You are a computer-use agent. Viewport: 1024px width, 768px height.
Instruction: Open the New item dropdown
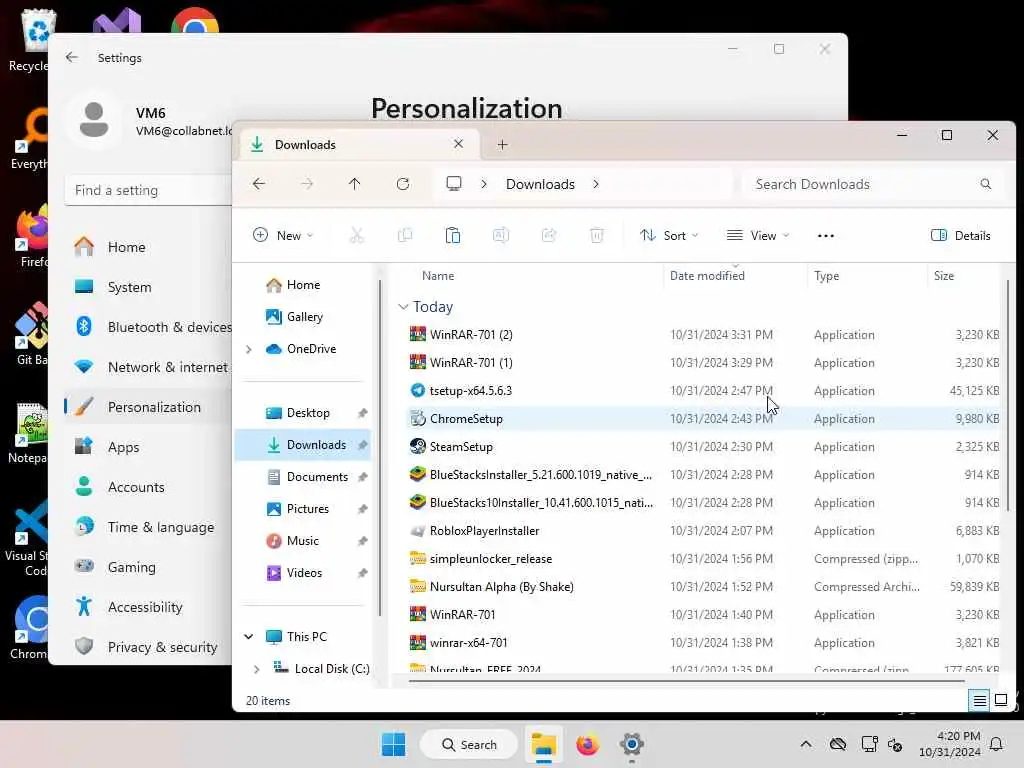click(x=283, y=236)
